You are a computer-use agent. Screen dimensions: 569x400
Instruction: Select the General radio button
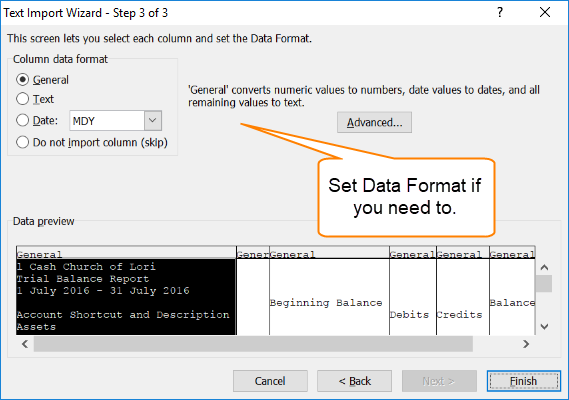22,80
